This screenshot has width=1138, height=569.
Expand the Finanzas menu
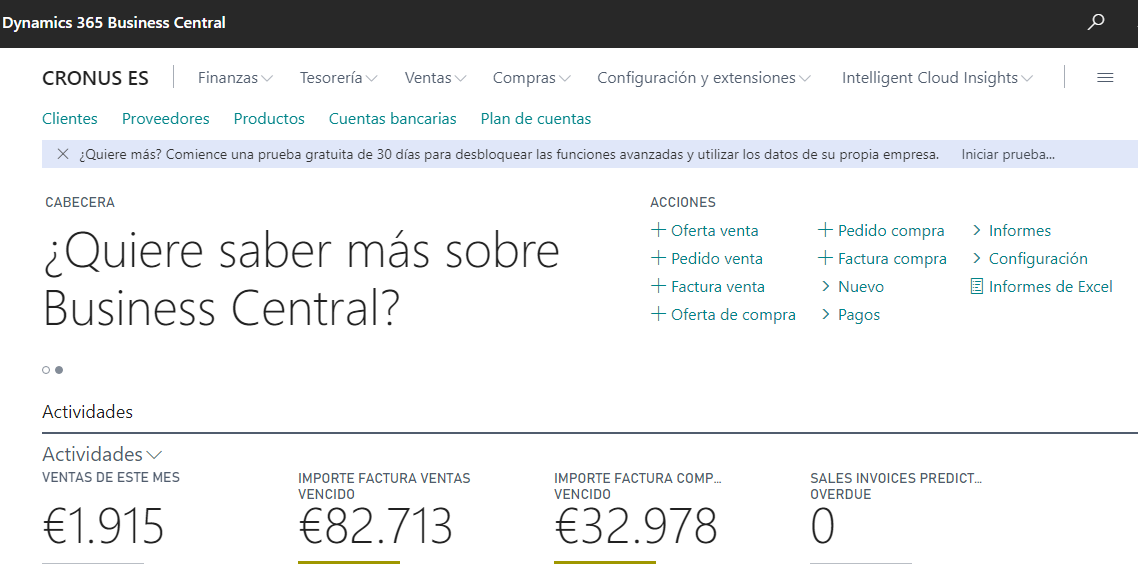235,78
